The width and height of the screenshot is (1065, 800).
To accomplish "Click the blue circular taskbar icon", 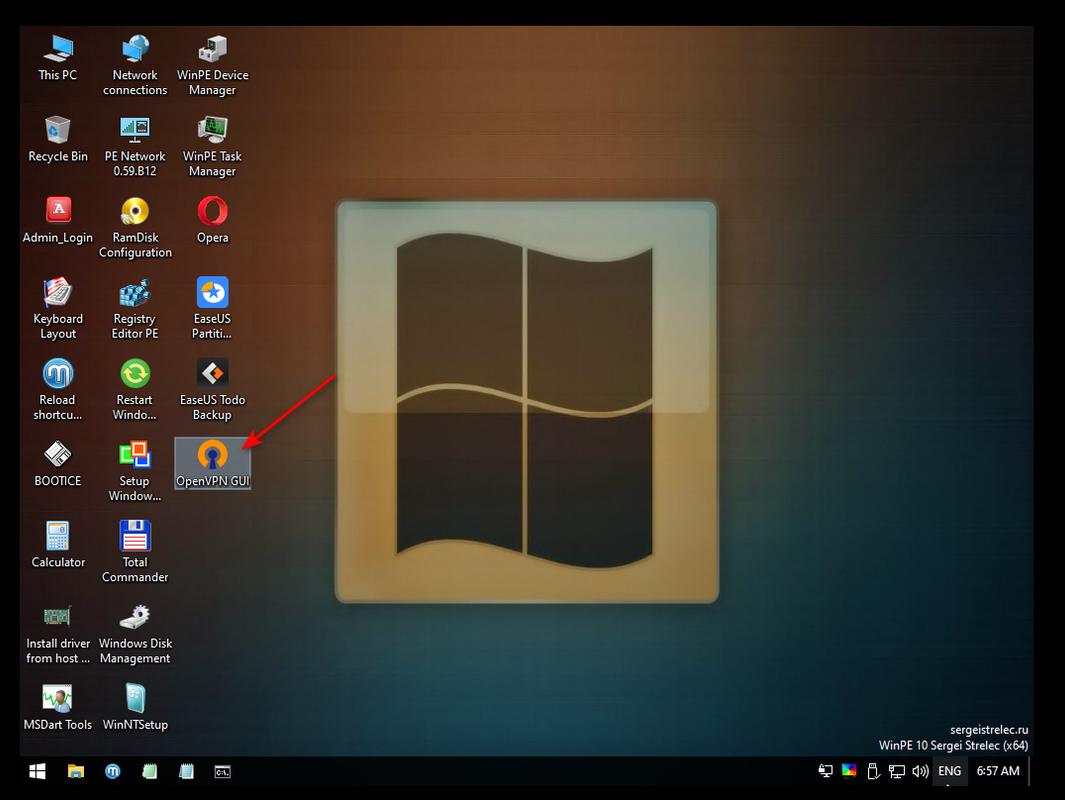I will click(x=113, y=771).
